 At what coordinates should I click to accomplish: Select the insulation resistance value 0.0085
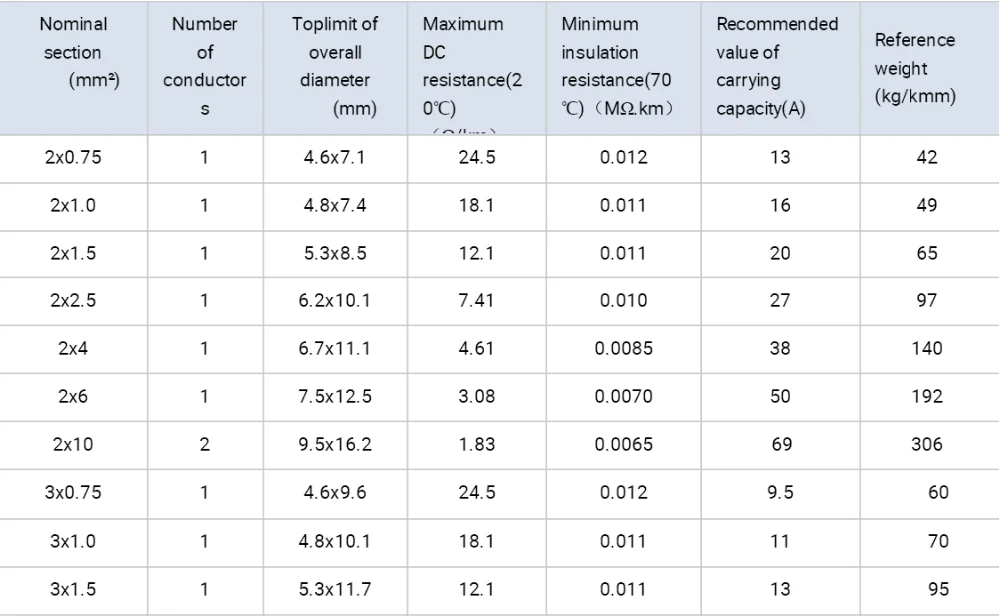tap(623, 349)
